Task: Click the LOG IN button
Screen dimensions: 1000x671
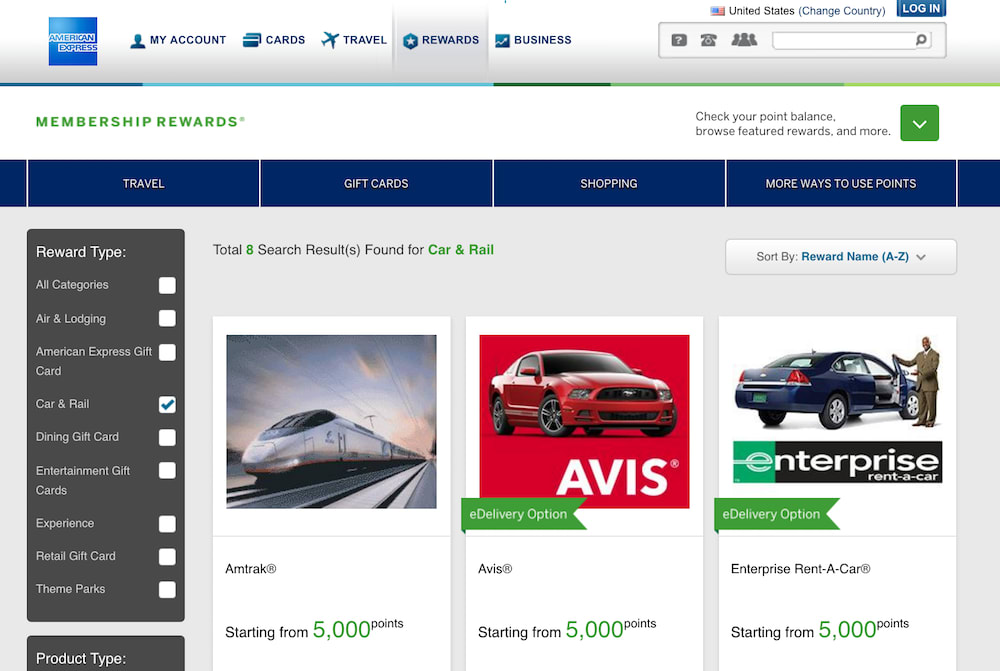Action: [x=921, y=8]
